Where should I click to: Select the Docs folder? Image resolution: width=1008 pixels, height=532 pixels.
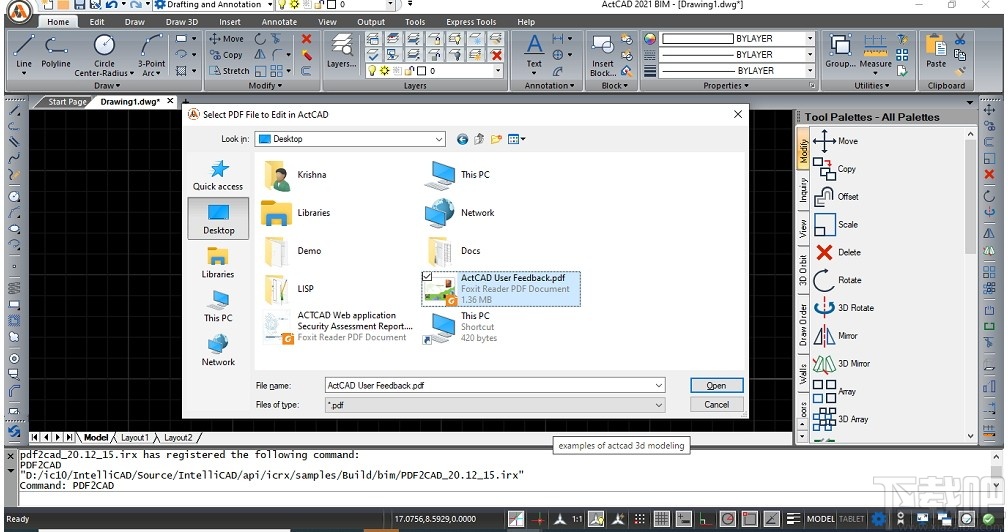(x=453, y=251)
